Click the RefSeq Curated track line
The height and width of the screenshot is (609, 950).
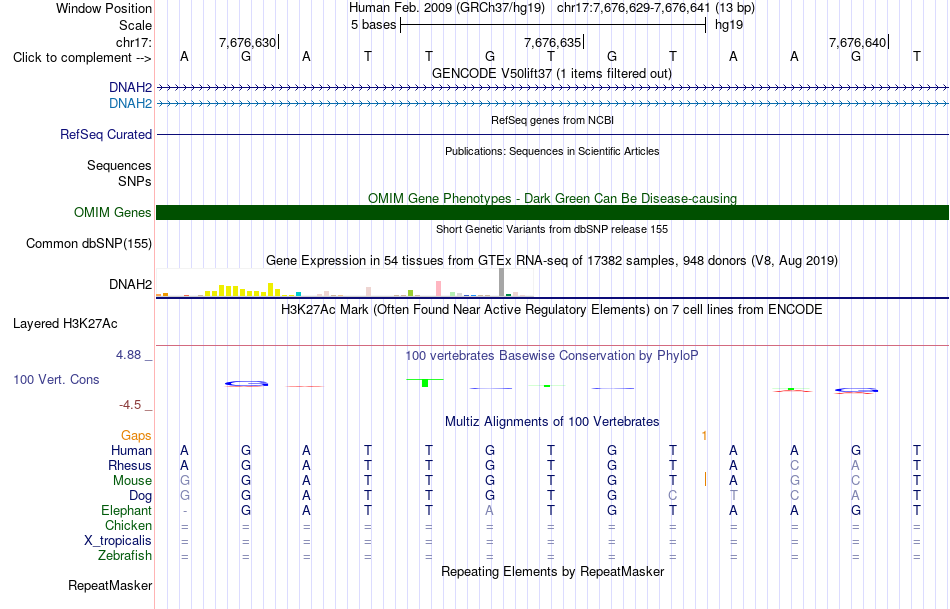pos(553,134)
